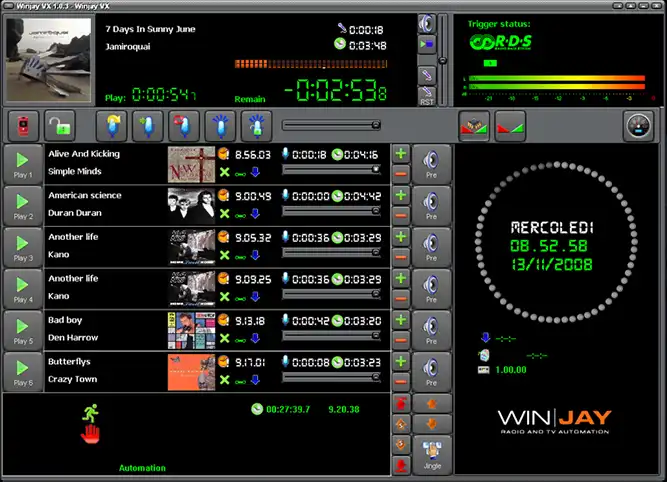
Task: Click the red up-to-top arrow button
Action: [x=401, y=403]
